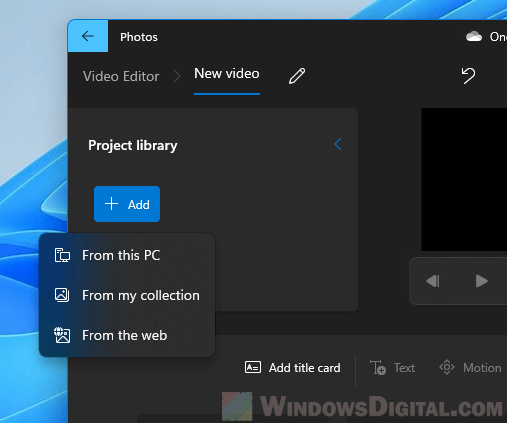Click the Photos app title
The image size is (507, 423).
pos(139,37)
